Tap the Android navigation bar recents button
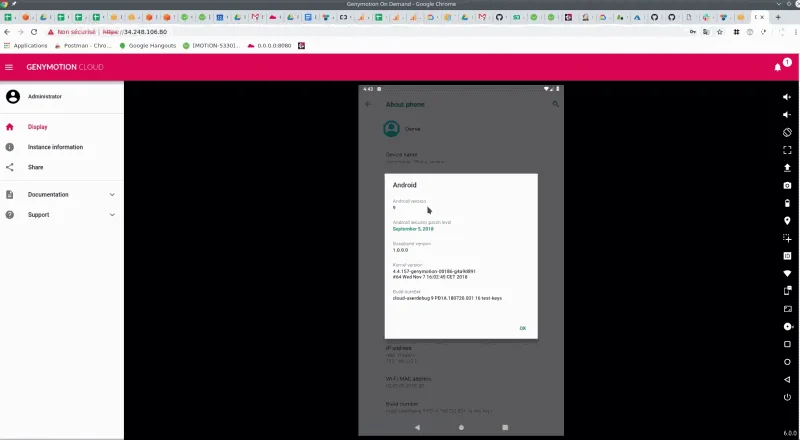Image resolution: width=800 pixels, height=440 pixels. (x=505, y=427)
